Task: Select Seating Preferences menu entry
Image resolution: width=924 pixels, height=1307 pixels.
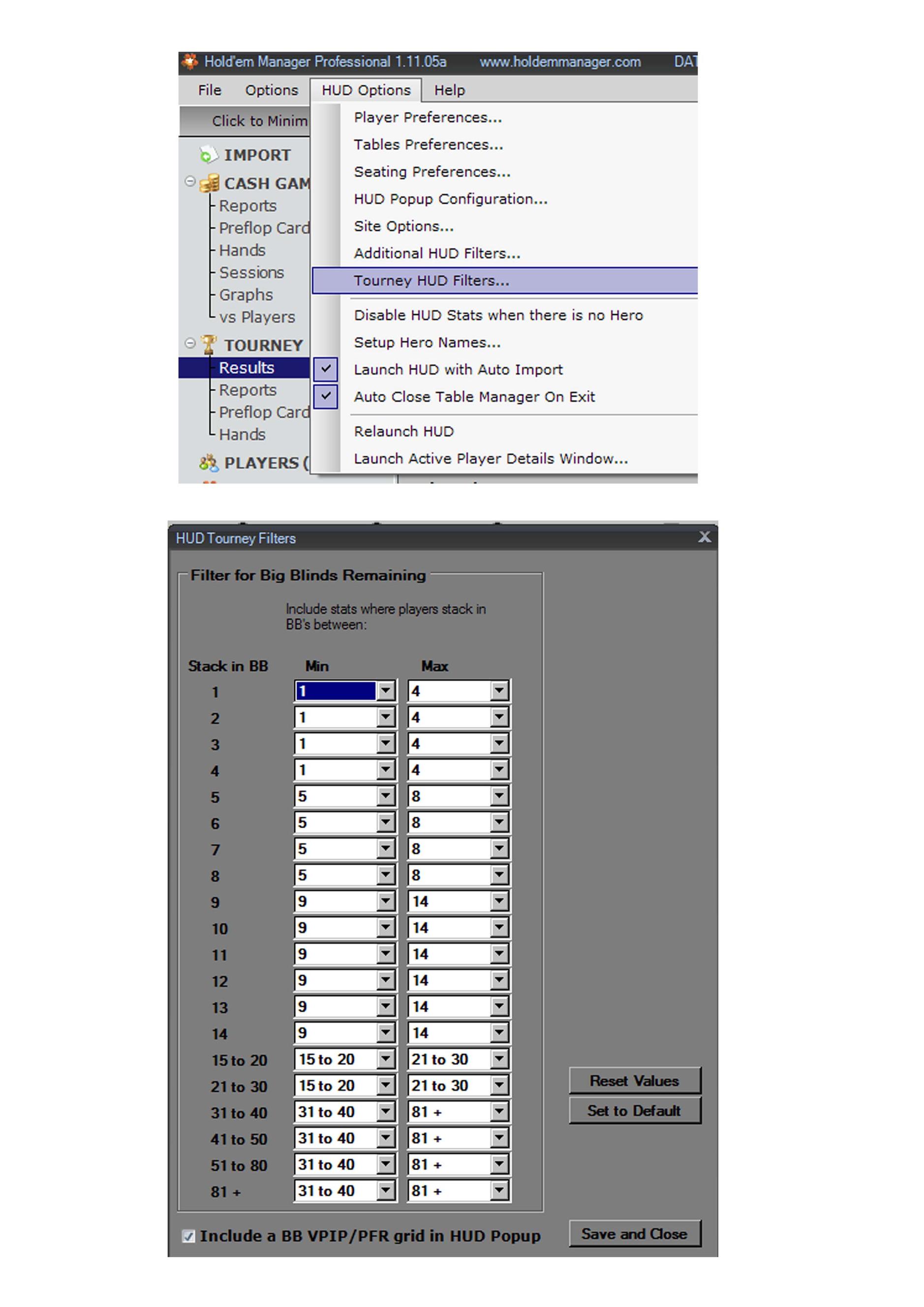Action: tap(432, 172)
